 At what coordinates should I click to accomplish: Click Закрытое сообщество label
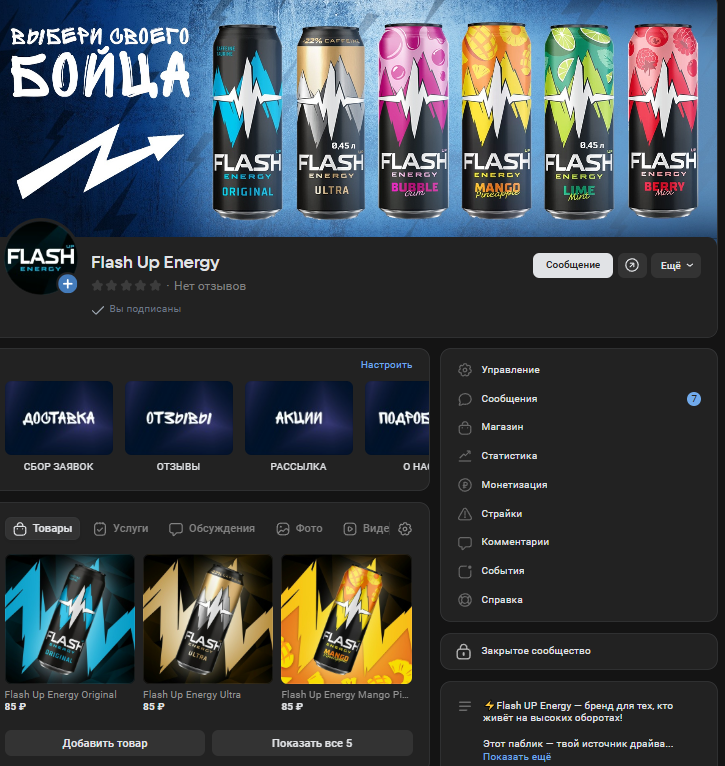[x=536, y=651]
